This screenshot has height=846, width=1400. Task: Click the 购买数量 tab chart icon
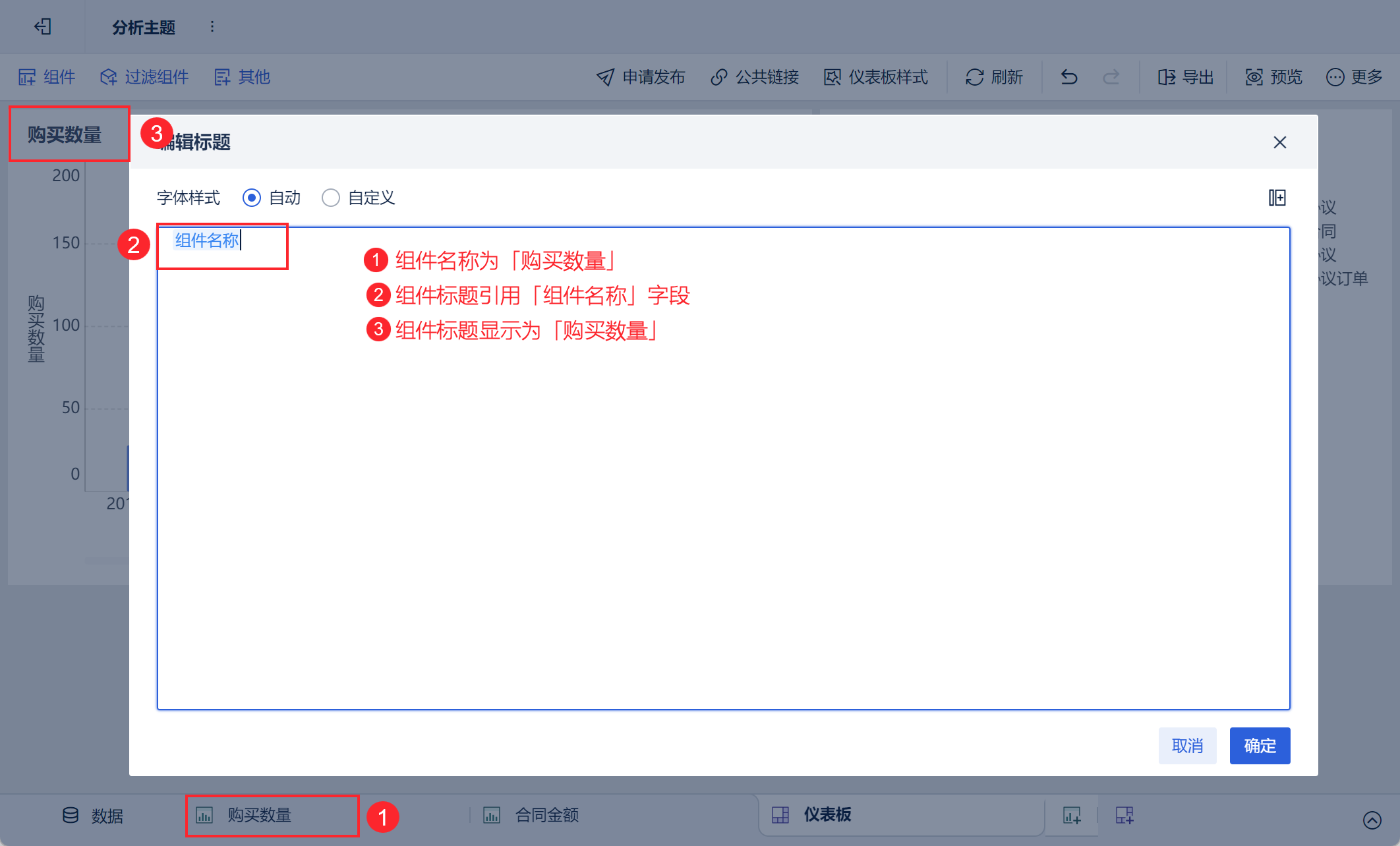pyautogui.click(x=204, y=816)
